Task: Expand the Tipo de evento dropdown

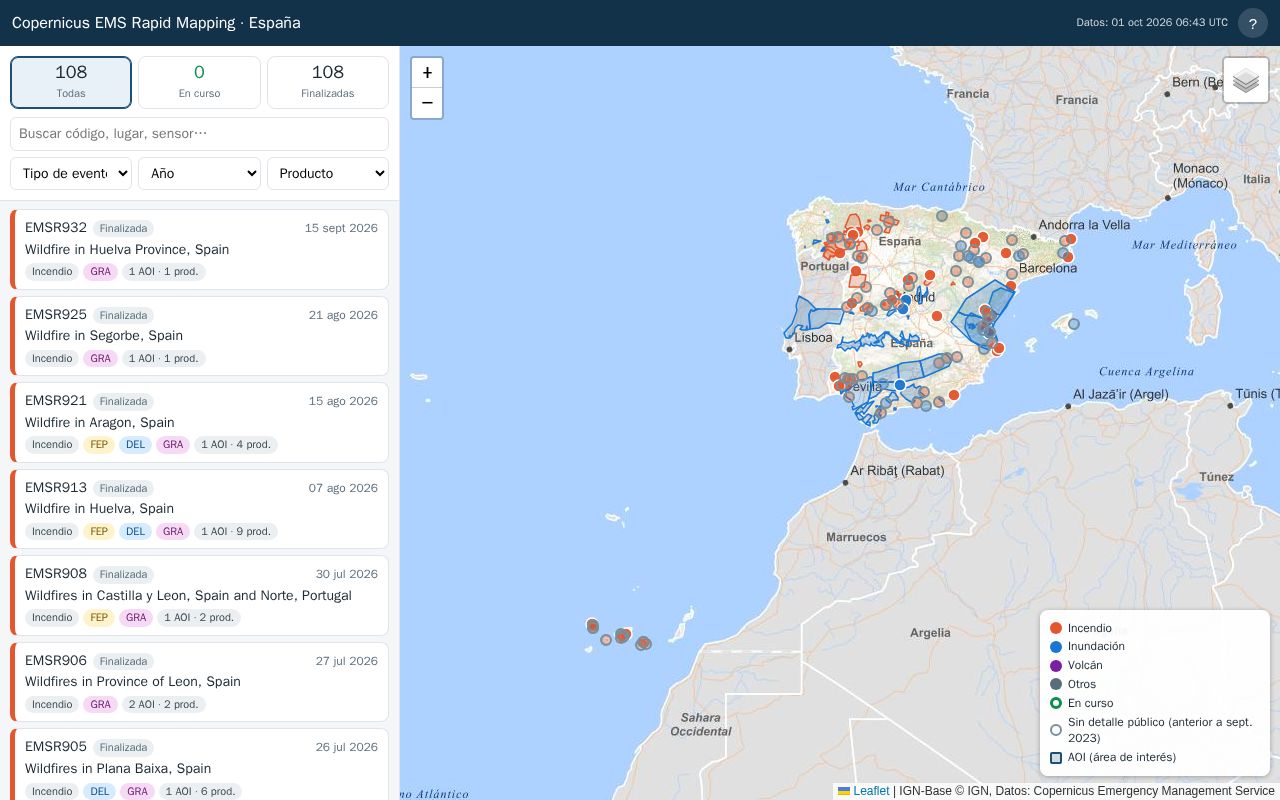Action: point(71,173)
